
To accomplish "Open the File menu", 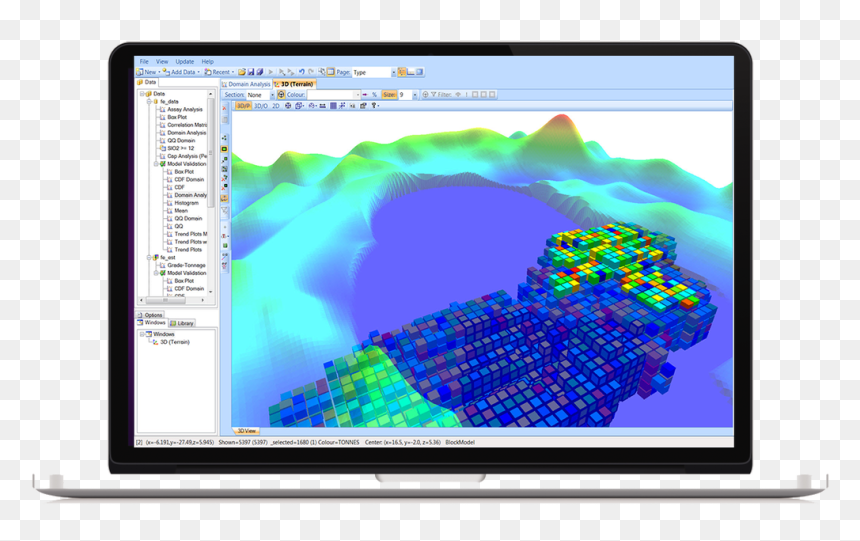I will [x=144, y=61].
